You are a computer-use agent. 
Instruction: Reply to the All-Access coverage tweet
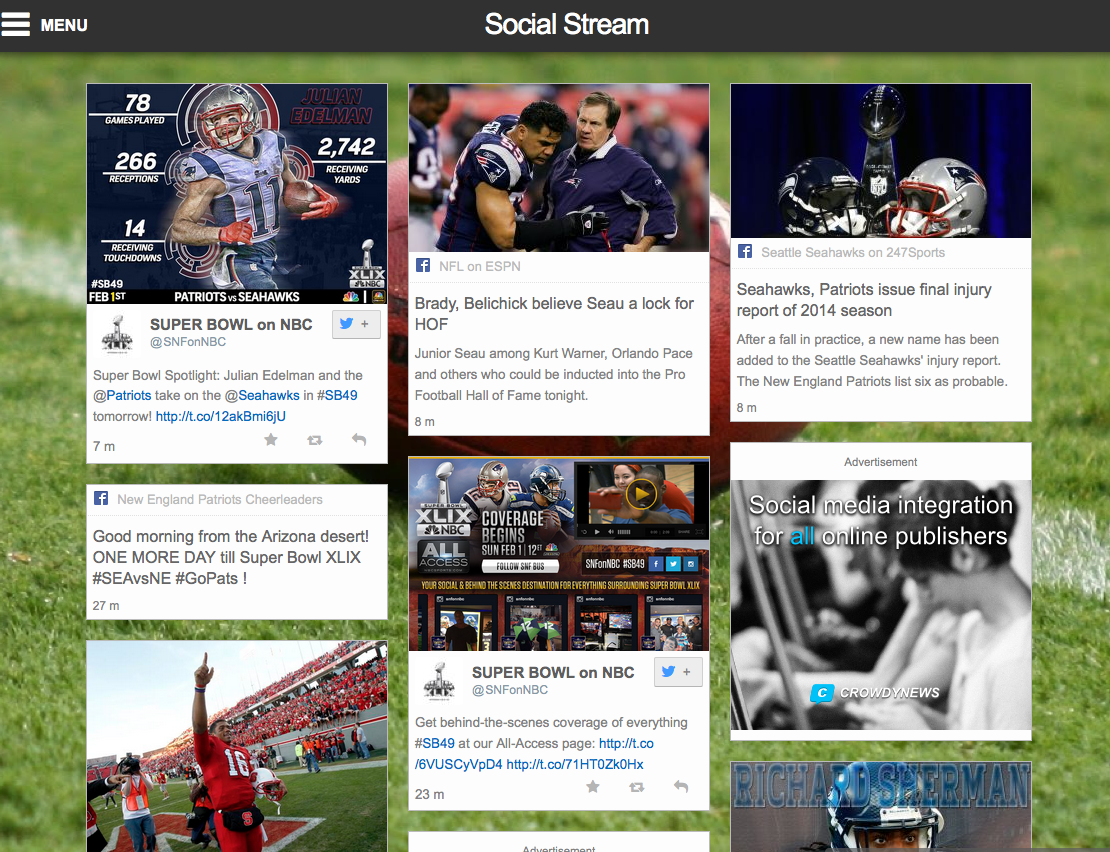tap(681, 787)
